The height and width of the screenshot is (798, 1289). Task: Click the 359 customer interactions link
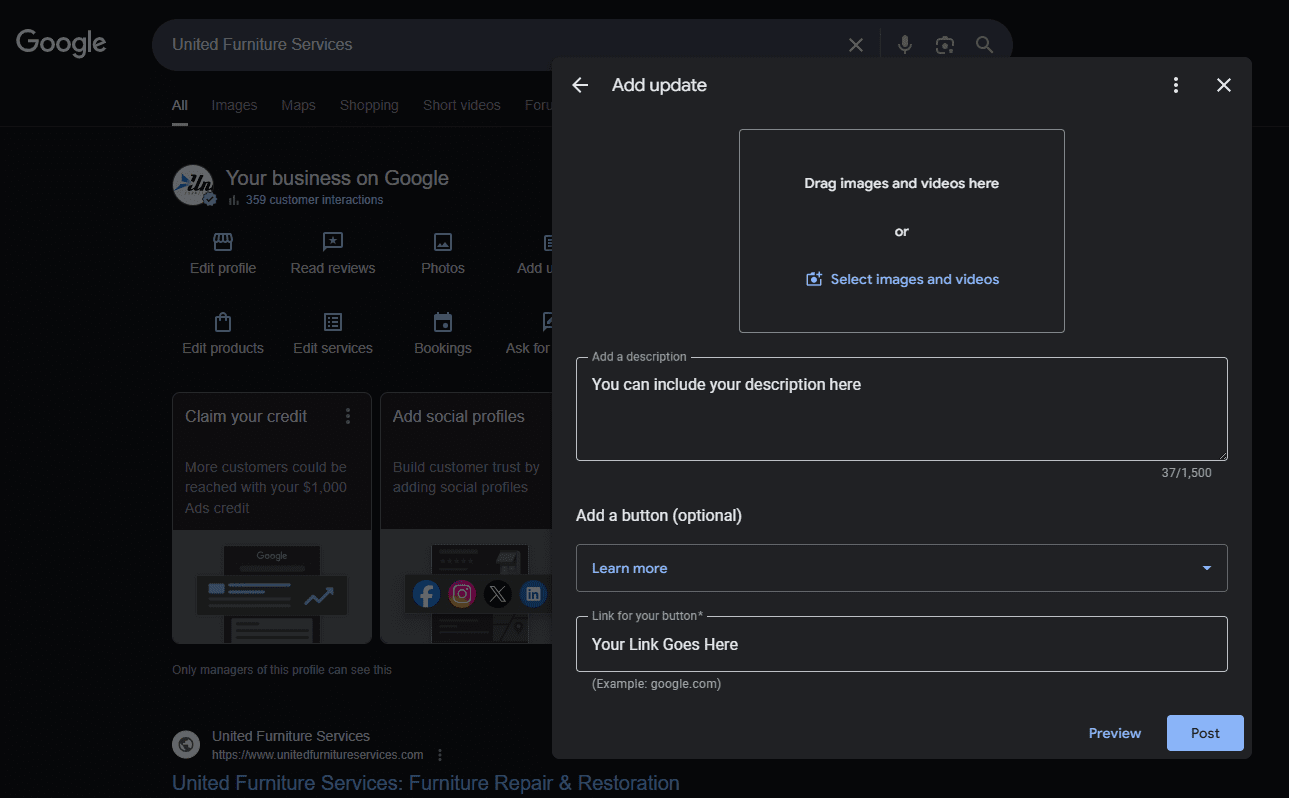pos(314,200)
